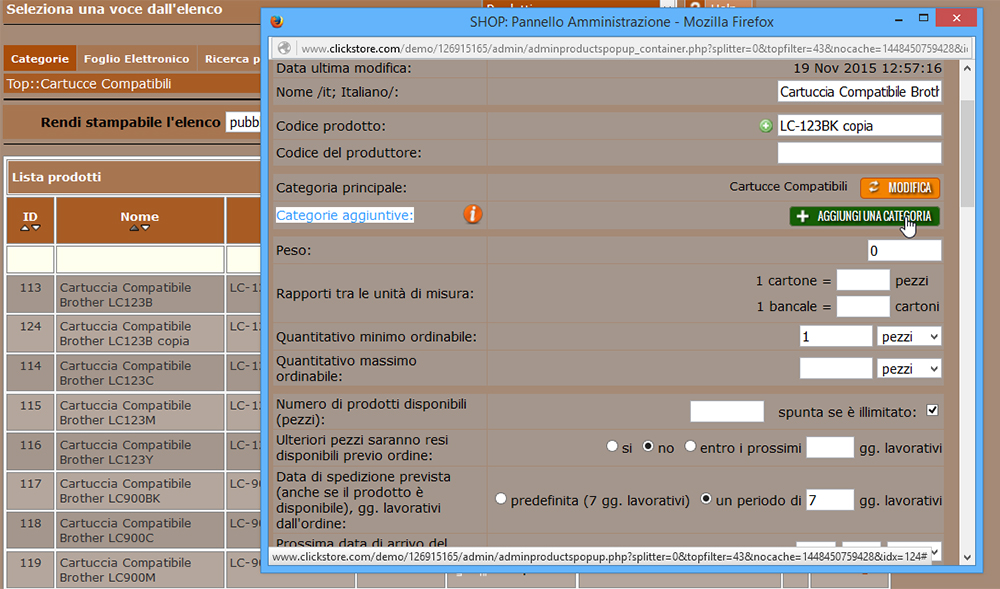Click the green plus icon beside Codice prodotto
The width and height of the screenshot is (1000, 589).
[x=766, y=126]
